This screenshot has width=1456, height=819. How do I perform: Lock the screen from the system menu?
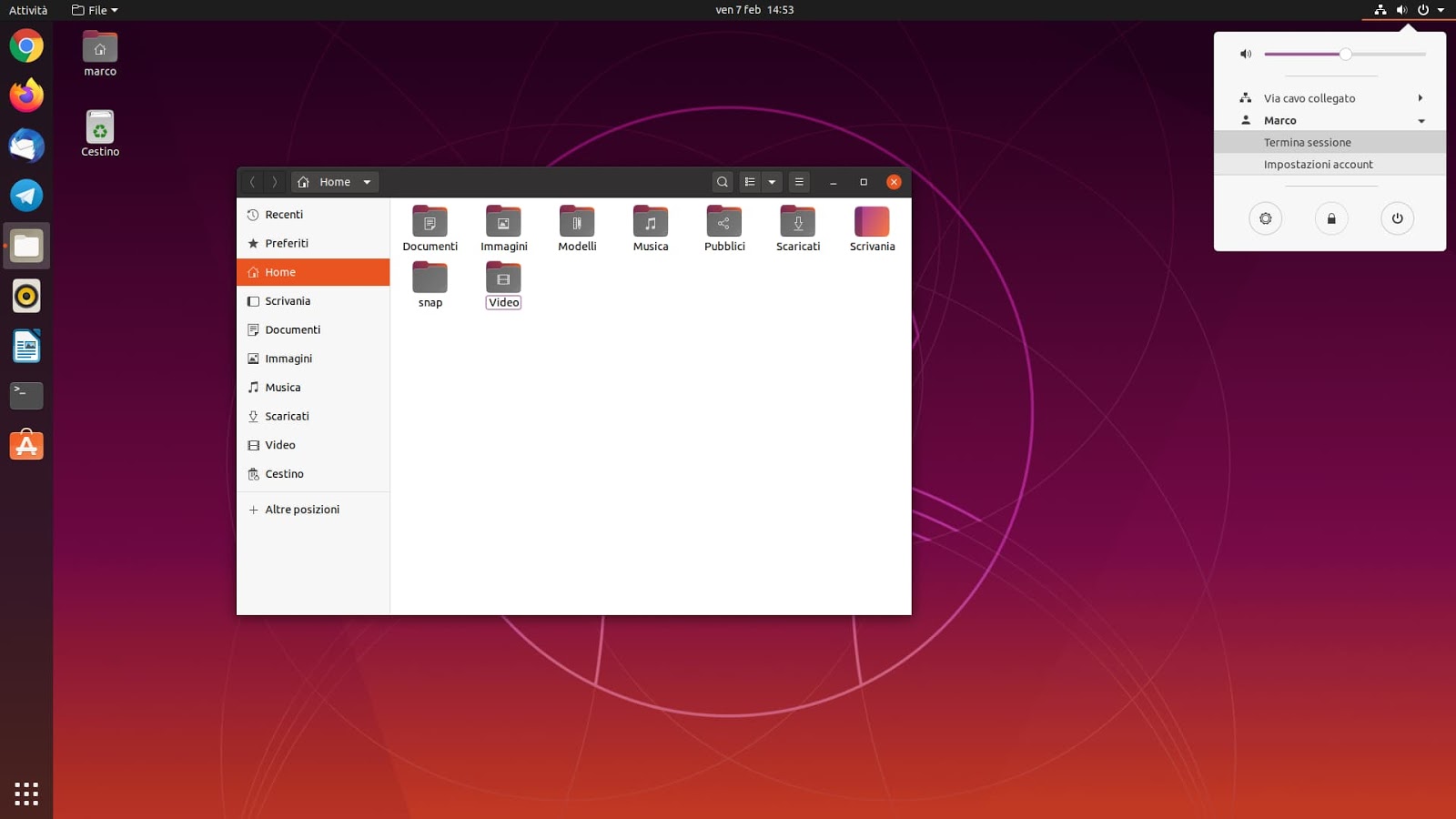pyautogui.click(x=1331, y=218)
